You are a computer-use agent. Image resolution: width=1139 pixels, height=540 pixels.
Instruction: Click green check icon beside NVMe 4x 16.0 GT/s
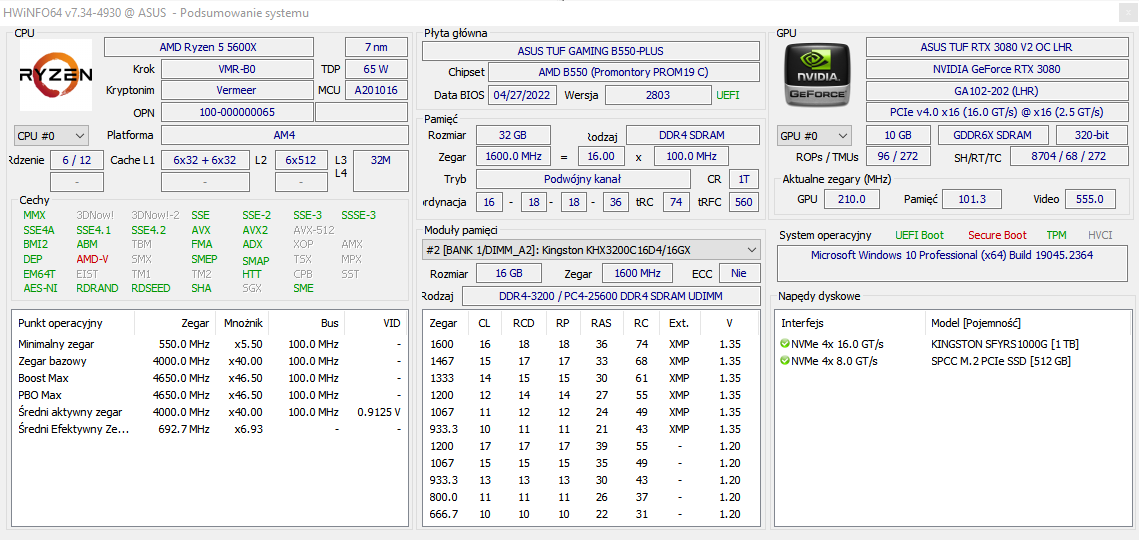[785, 344]
